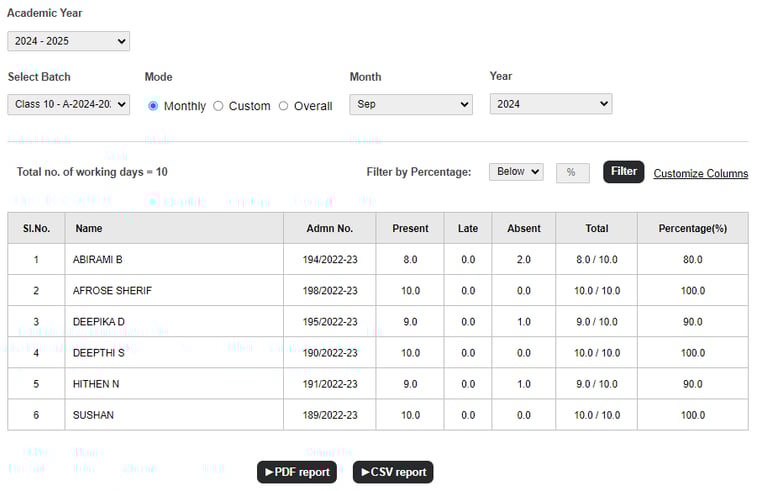
Task: Download the PDF report
Action: 297,472
